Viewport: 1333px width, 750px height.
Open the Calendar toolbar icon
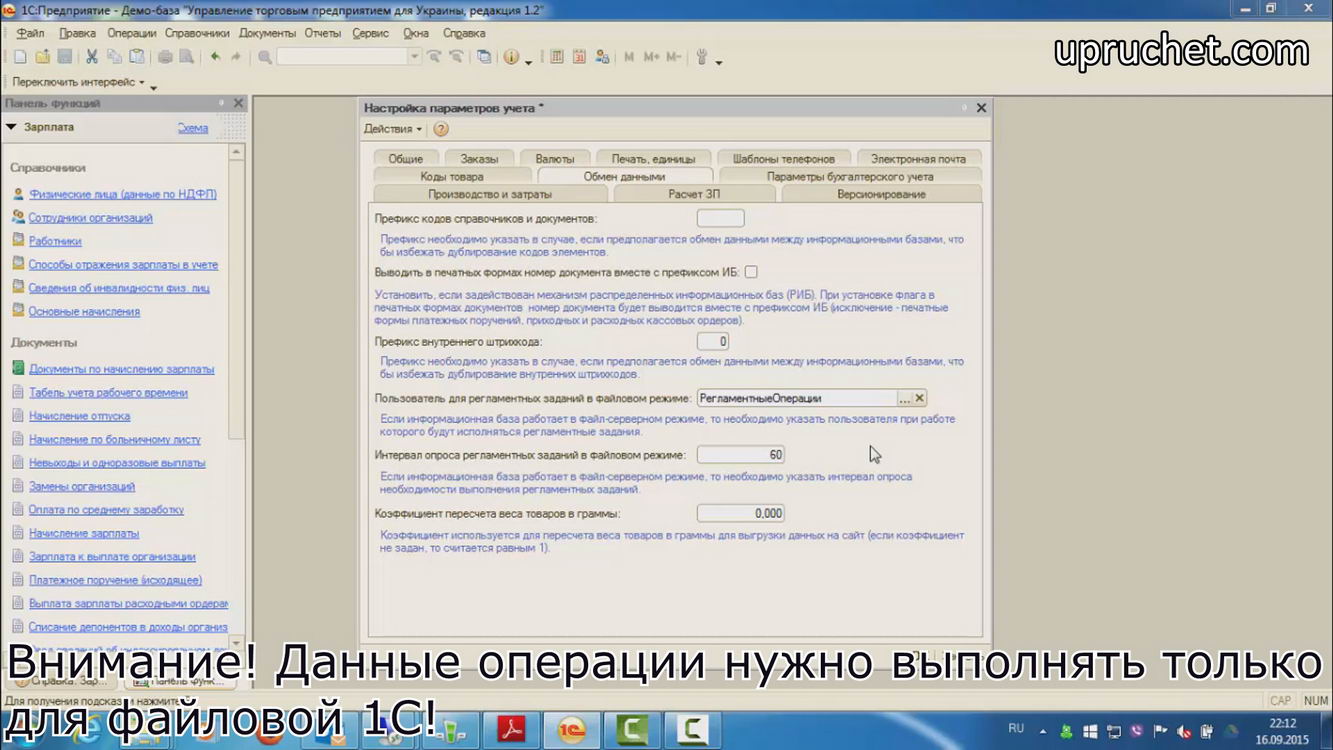[579, 57]
